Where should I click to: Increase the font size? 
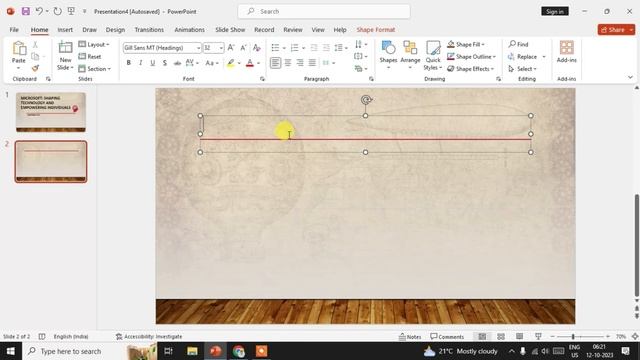pos(231,48)
